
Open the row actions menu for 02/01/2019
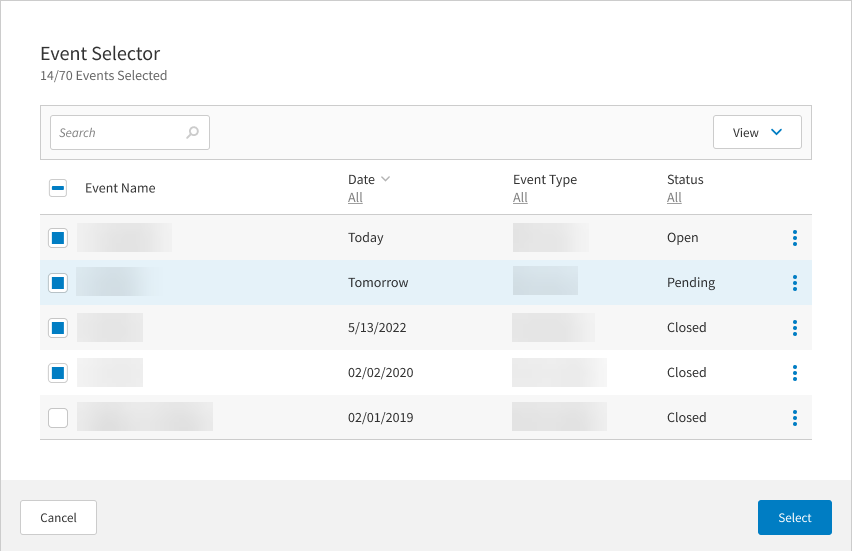click(x=794, y=418)
